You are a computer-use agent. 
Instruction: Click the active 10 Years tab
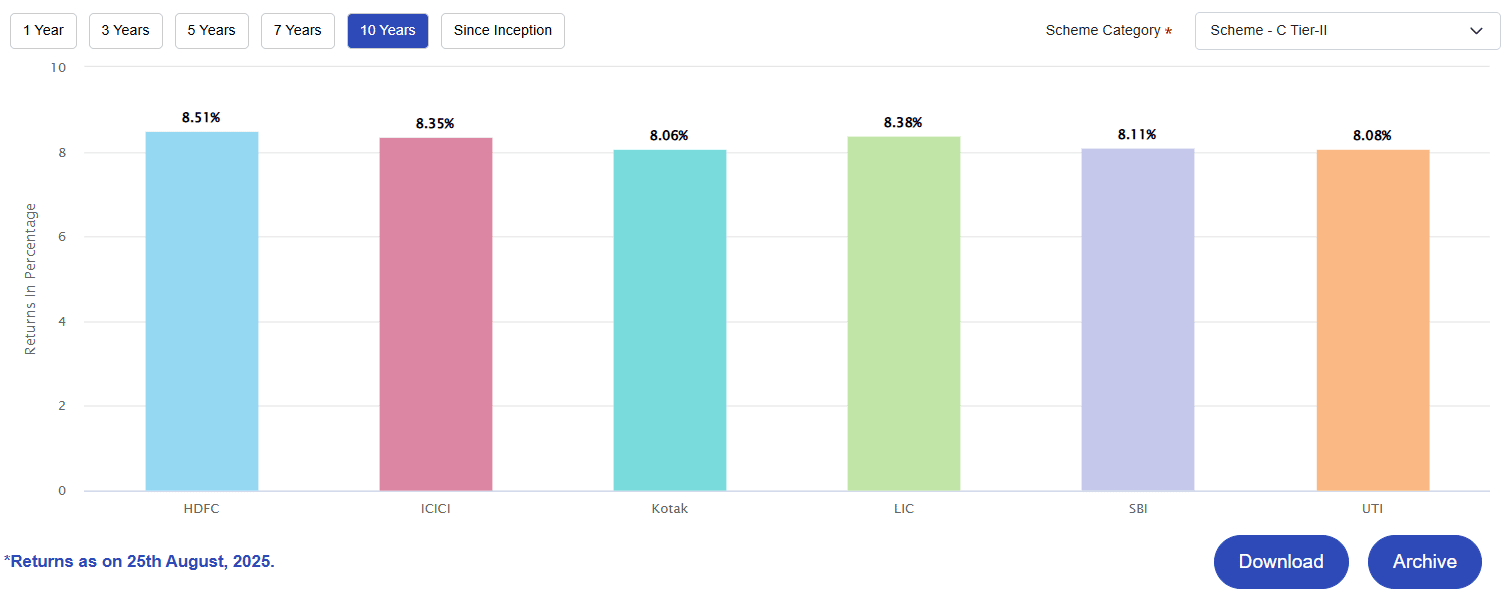[x=387, y=31]
